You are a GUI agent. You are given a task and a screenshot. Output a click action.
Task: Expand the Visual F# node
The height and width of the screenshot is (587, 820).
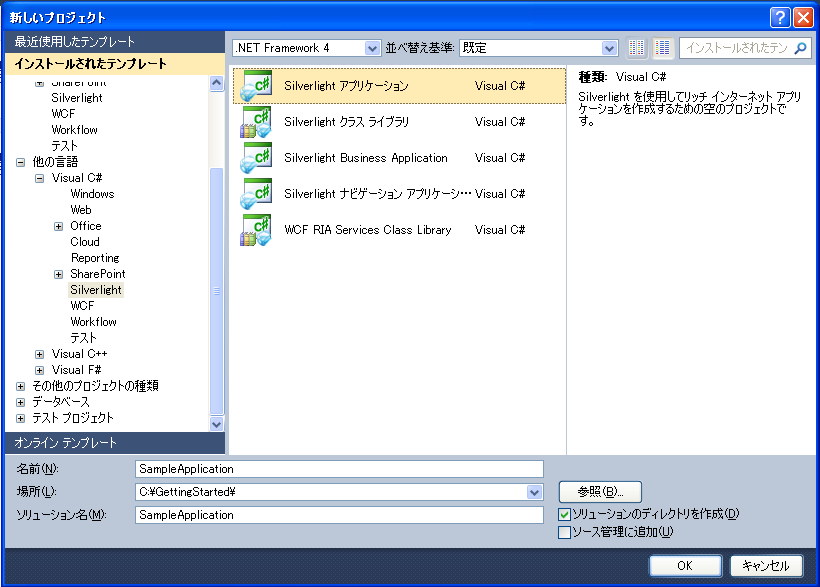39,370
